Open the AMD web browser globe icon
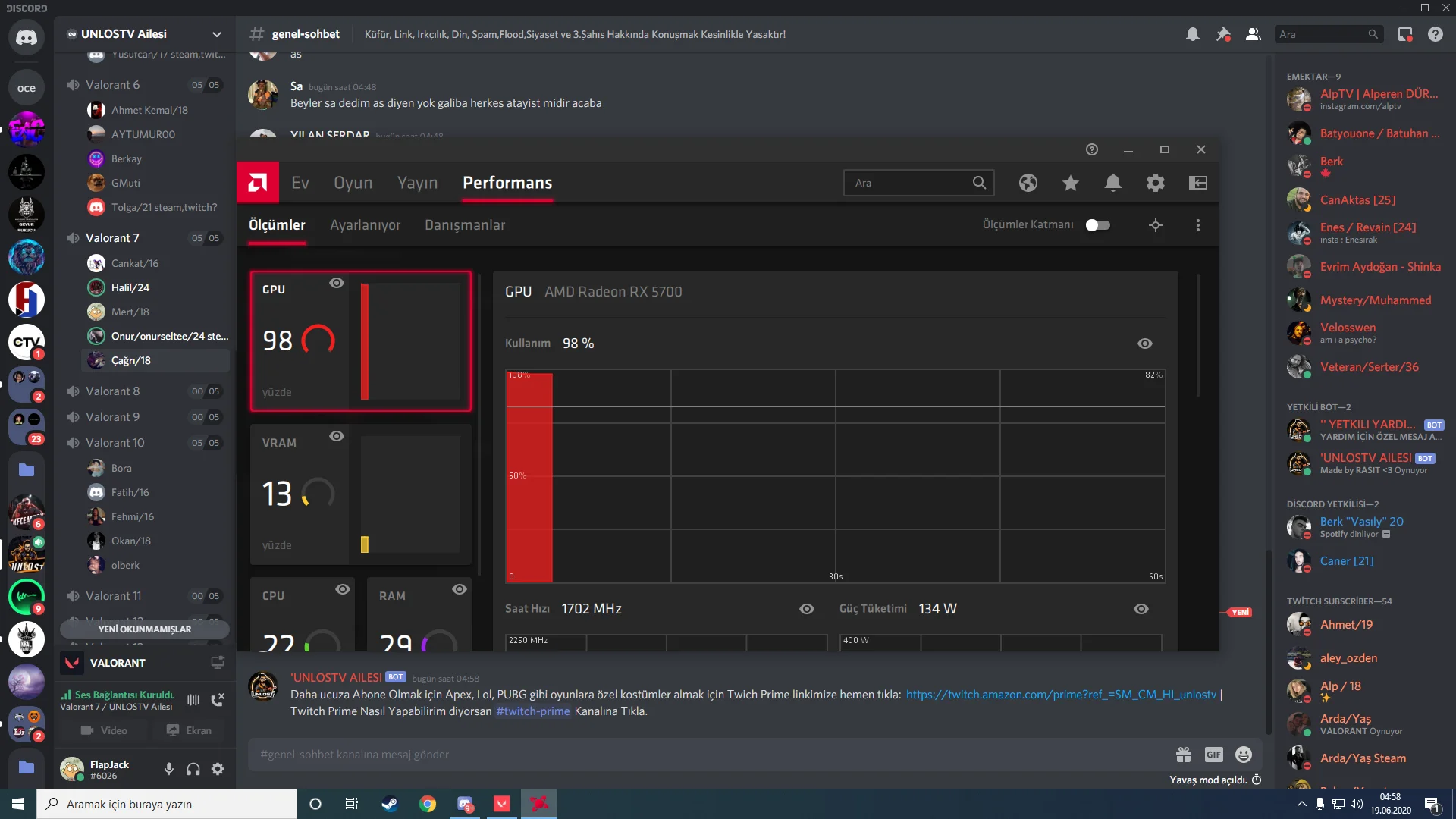Image resolution: width=1456 pixels, height=819 pixels. (x=1028, y=183)
